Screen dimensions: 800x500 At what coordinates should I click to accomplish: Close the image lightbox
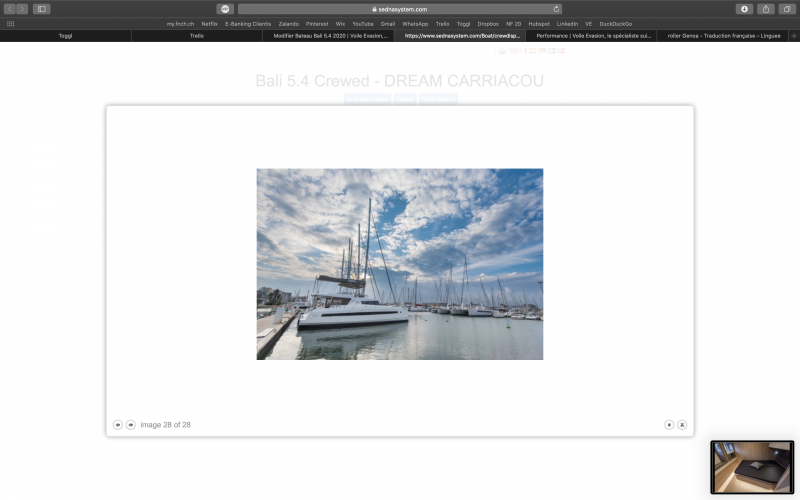[682, 424]
